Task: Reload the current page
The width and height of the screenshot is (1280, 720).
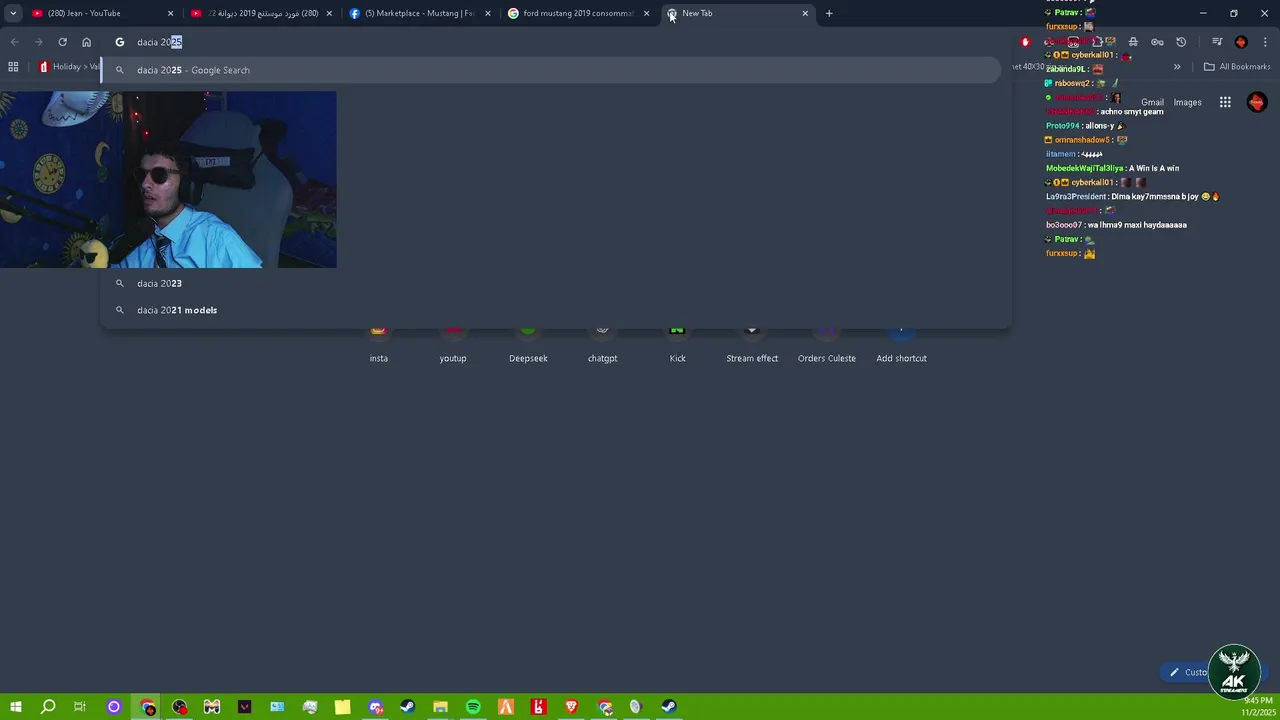Action: click(62, 42)
